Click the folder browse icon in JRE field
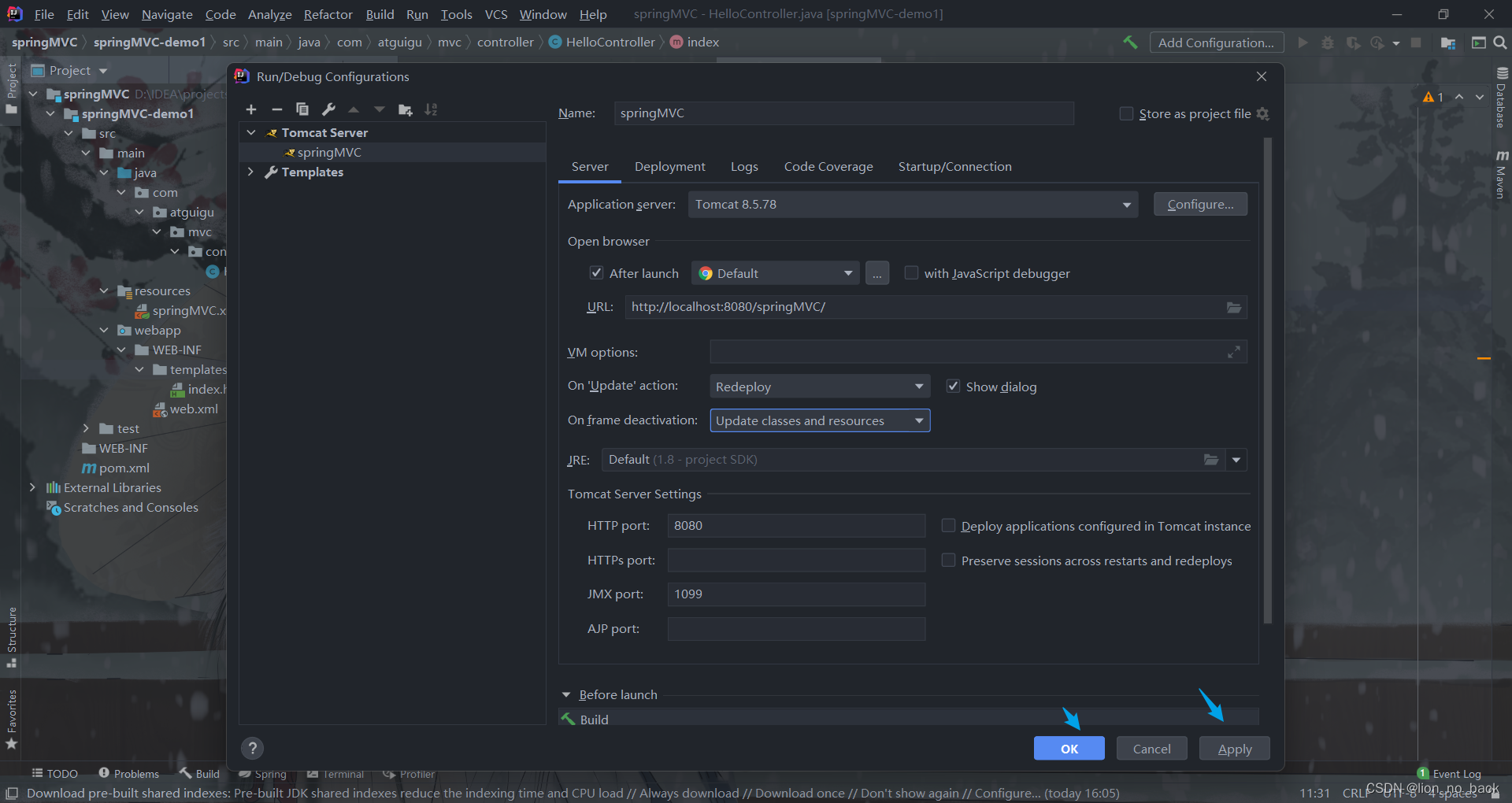Image resolution: width=1512 pixels, height=803 pixels. click(x=1211, y=460)
